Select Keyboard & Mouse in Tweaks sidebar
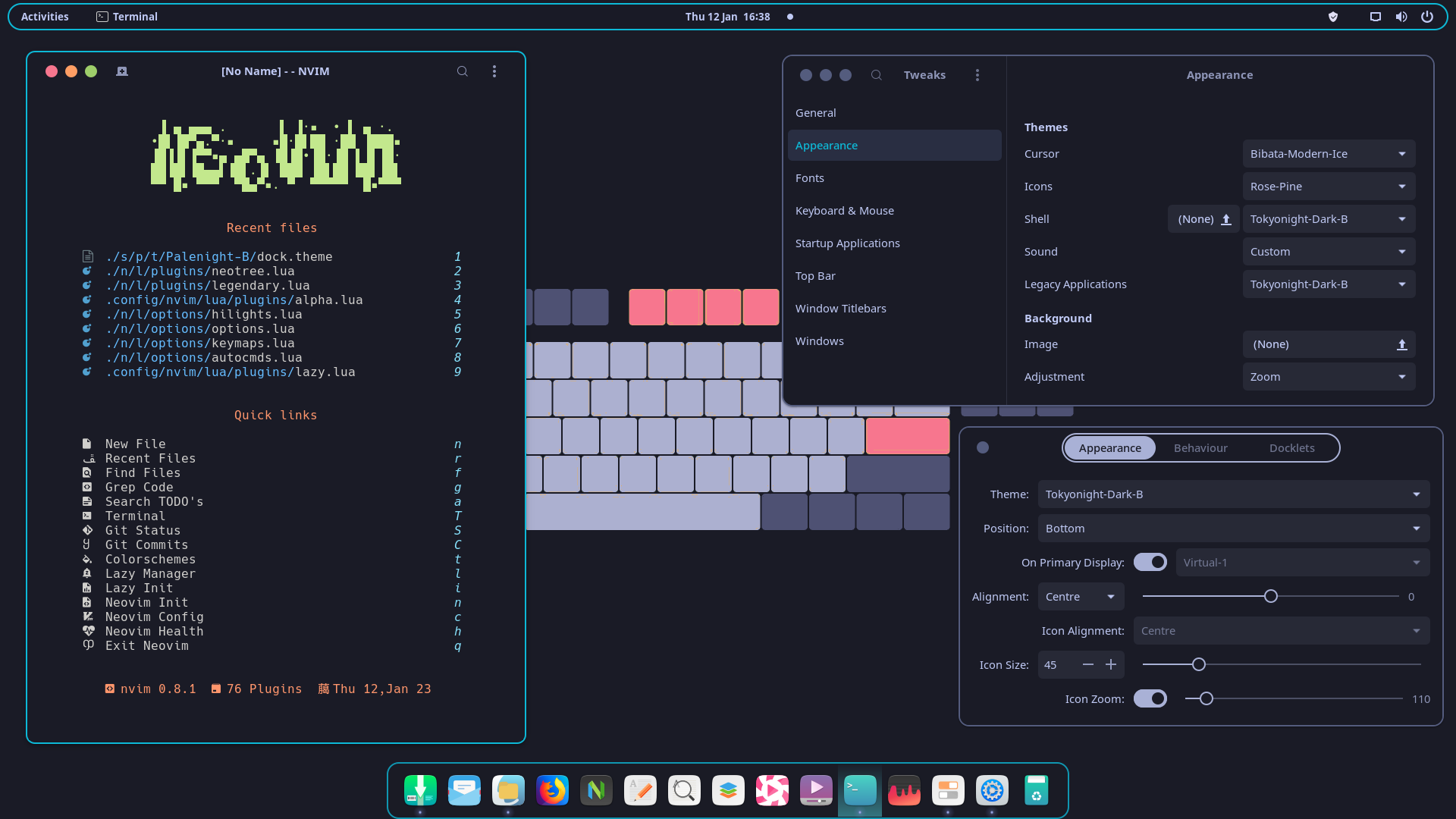This screenshot has height=819, width=1456. 894,211
